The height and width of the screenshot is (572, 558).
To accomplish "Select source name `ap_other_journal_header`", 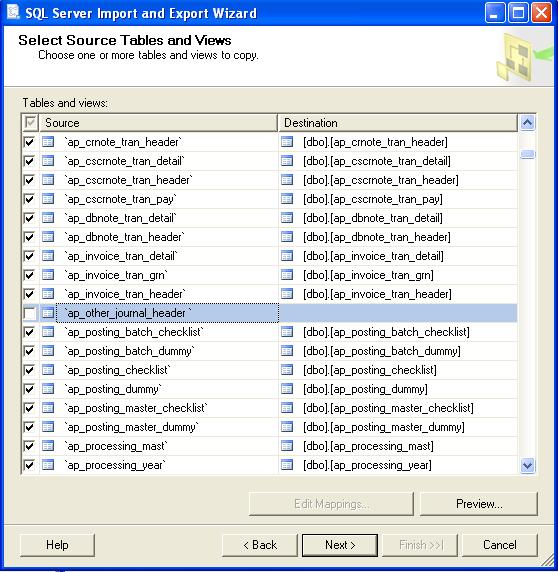I will (128, 313).
